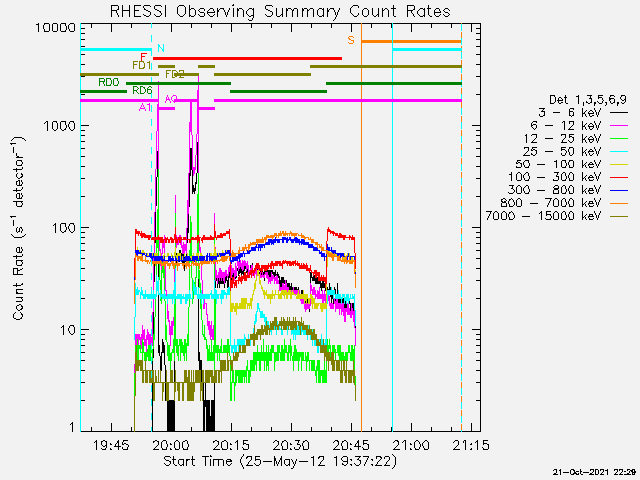Click the green 'RD0' flag label
This screenshot has width=640, height=480.
pos(109,82)
